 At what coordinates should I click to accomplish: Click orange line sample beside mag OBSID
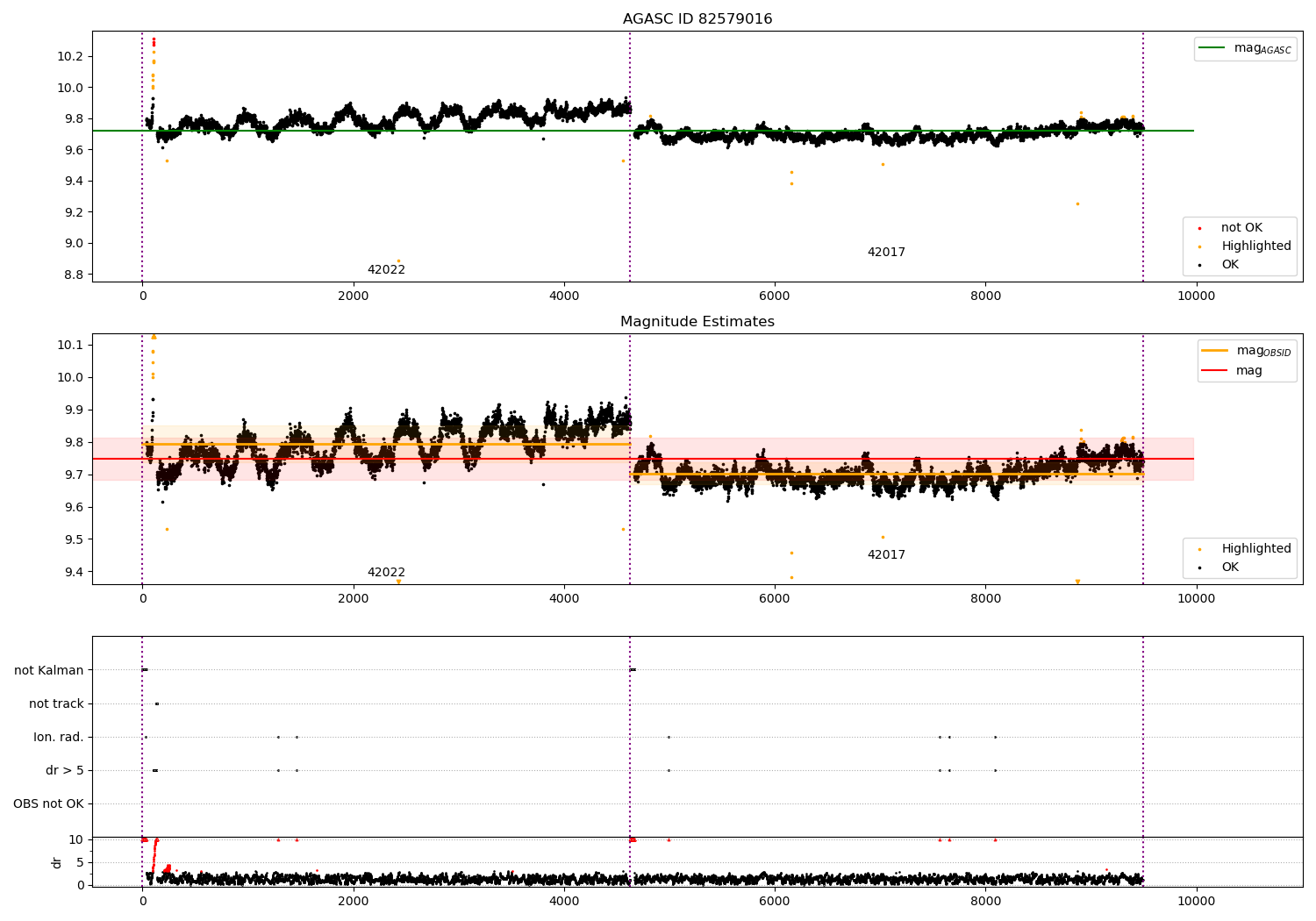coord(1215,351)
